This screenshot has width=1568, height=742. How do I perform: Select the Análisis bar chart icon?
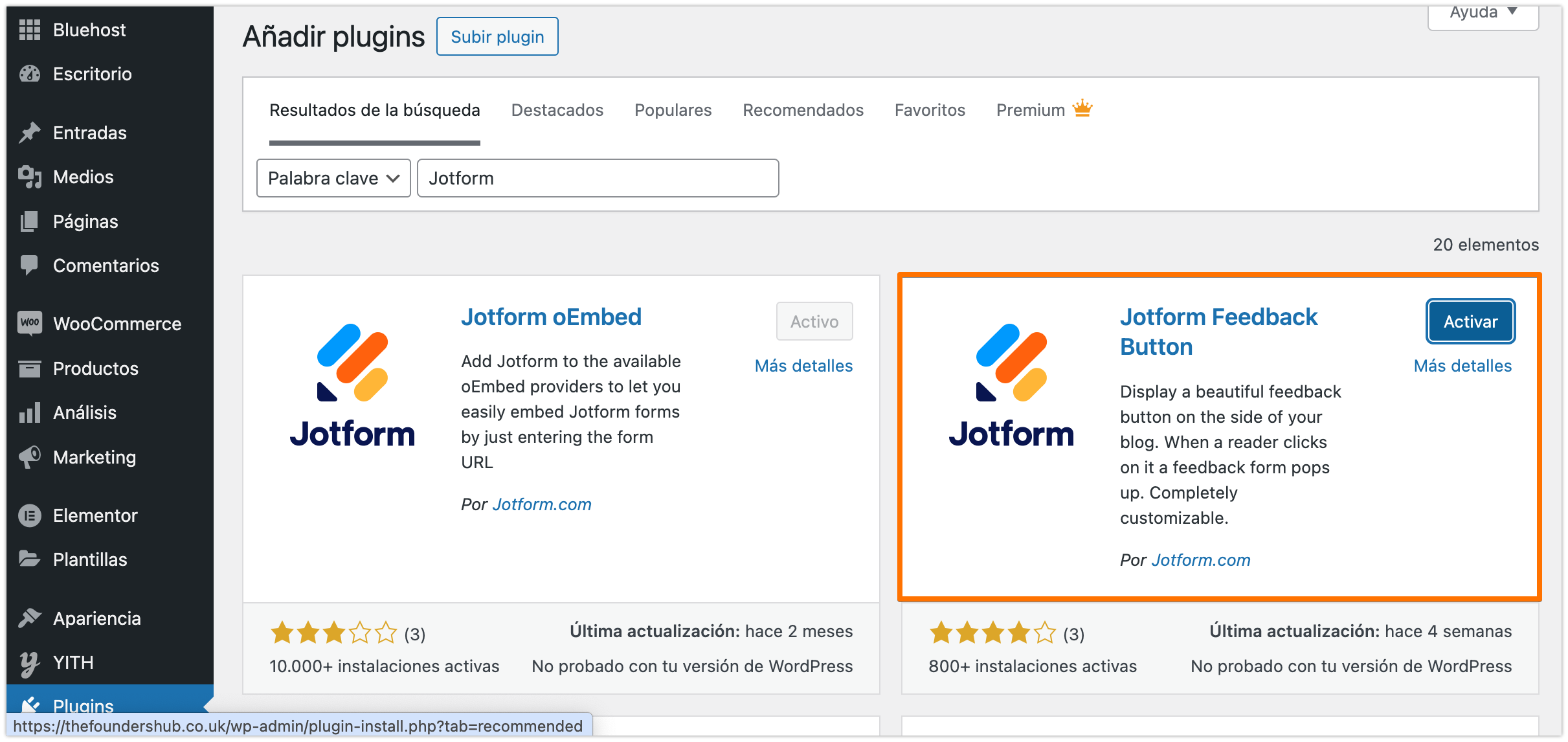(30, 412)
